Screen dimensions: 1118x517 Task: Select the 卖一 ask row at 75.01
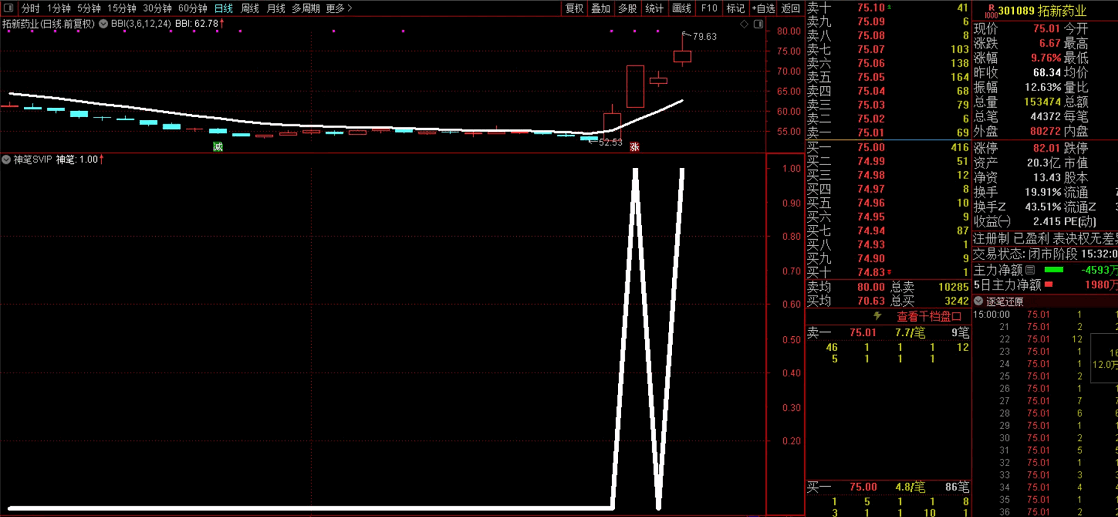(x=888, y=133)
